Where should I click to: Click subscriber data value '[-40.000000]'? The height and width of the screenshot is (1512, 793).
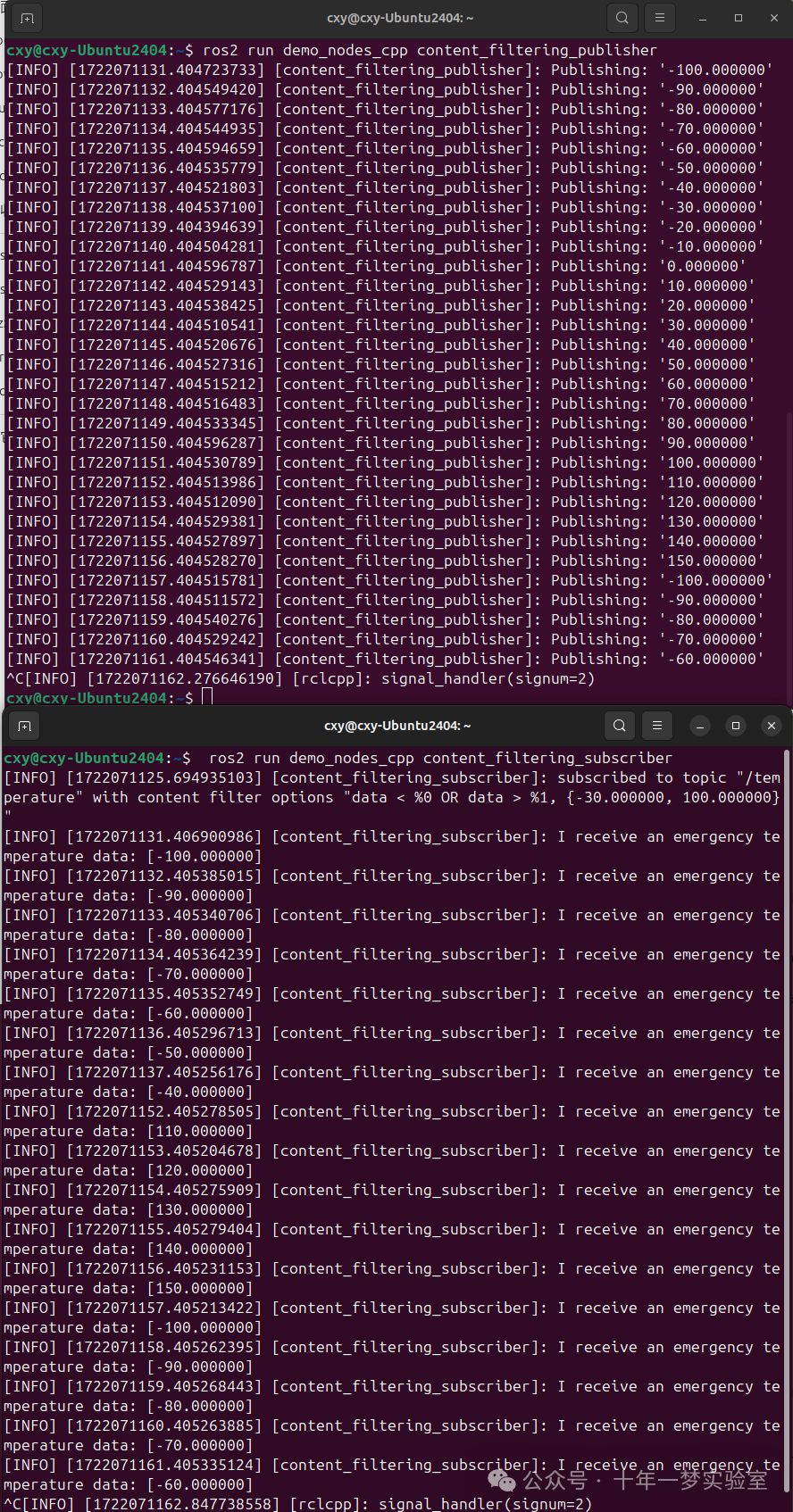click(200, 1092)
